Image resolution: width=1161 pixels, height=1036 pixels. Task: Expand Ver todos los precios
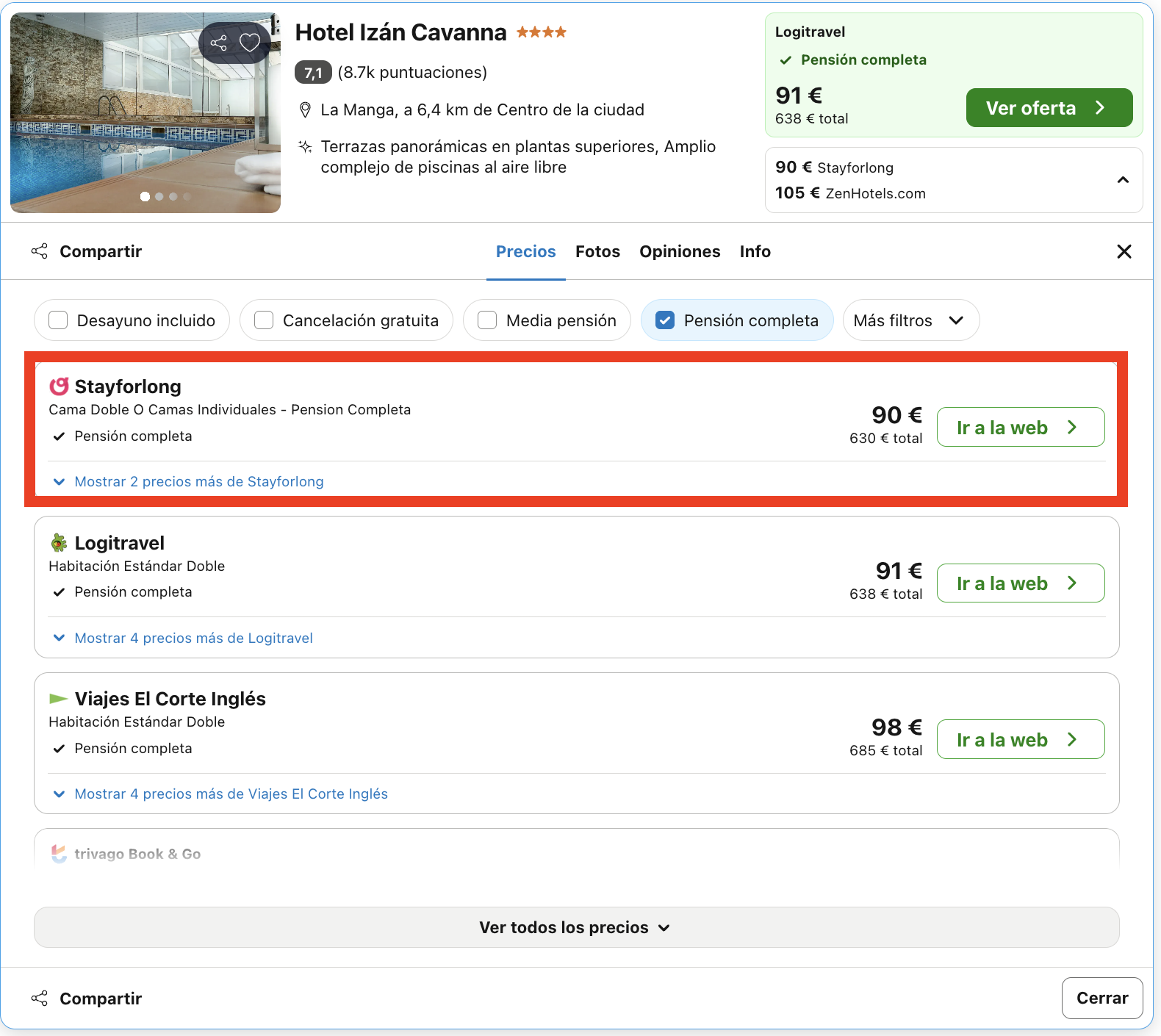(x=577, y=927)
